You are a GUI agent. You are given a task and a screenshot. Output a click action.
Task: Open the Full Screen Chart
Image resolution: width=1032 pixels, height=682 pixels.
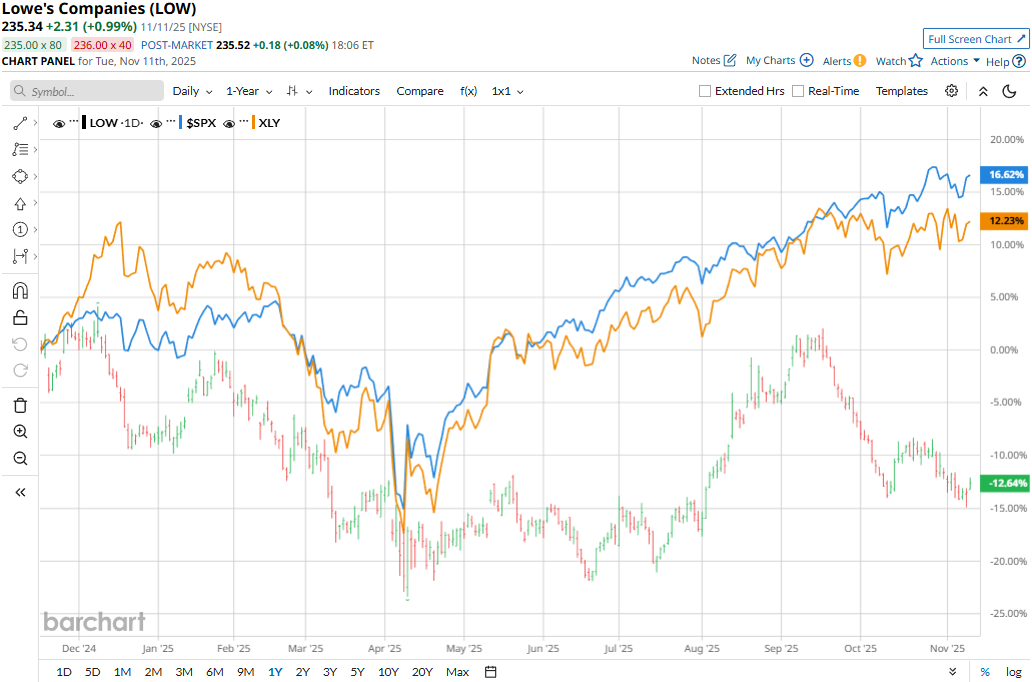[x=975, y=39]
